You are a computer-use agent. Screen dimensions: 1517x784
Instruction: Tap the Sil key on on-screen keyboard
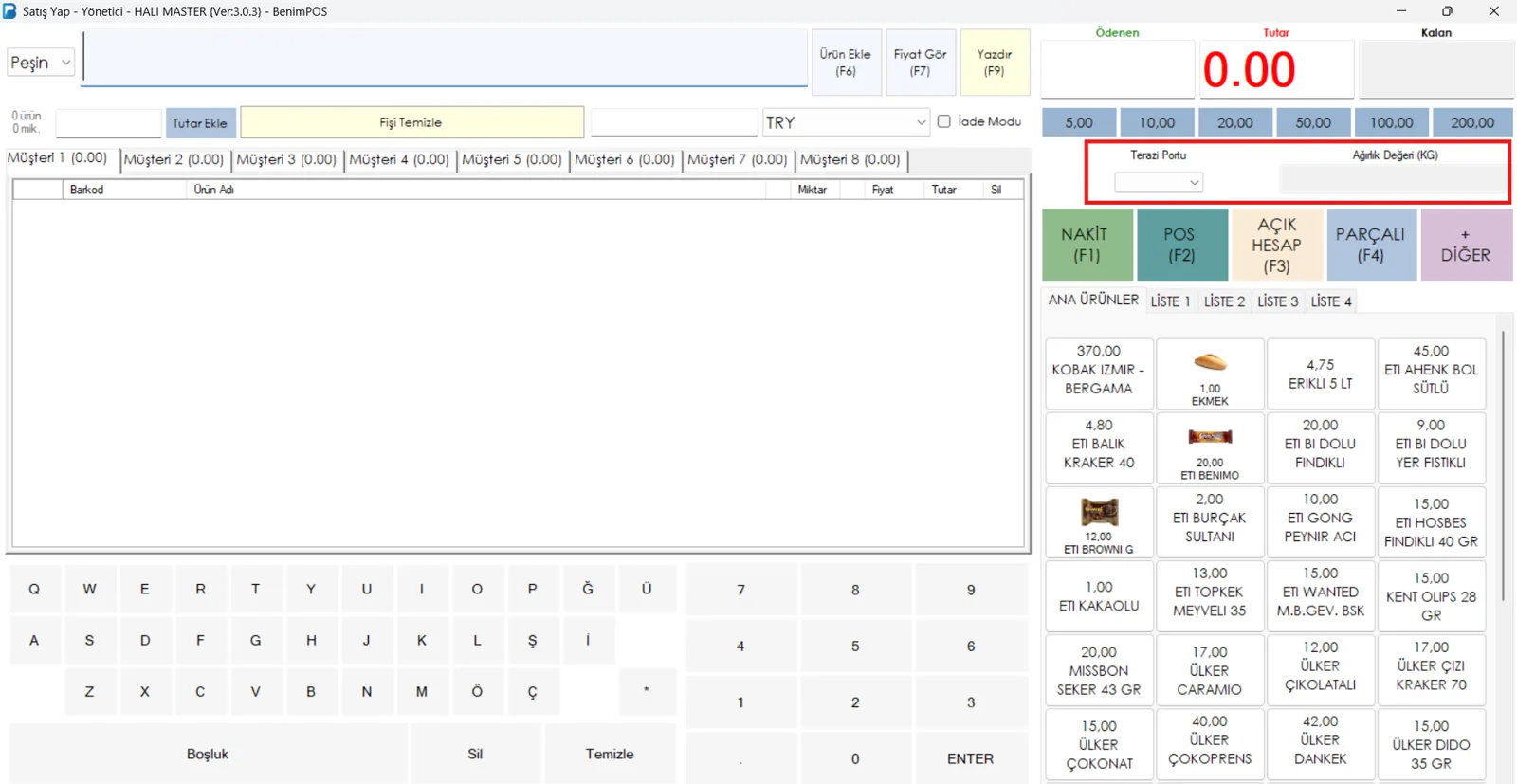click(475, 754)
